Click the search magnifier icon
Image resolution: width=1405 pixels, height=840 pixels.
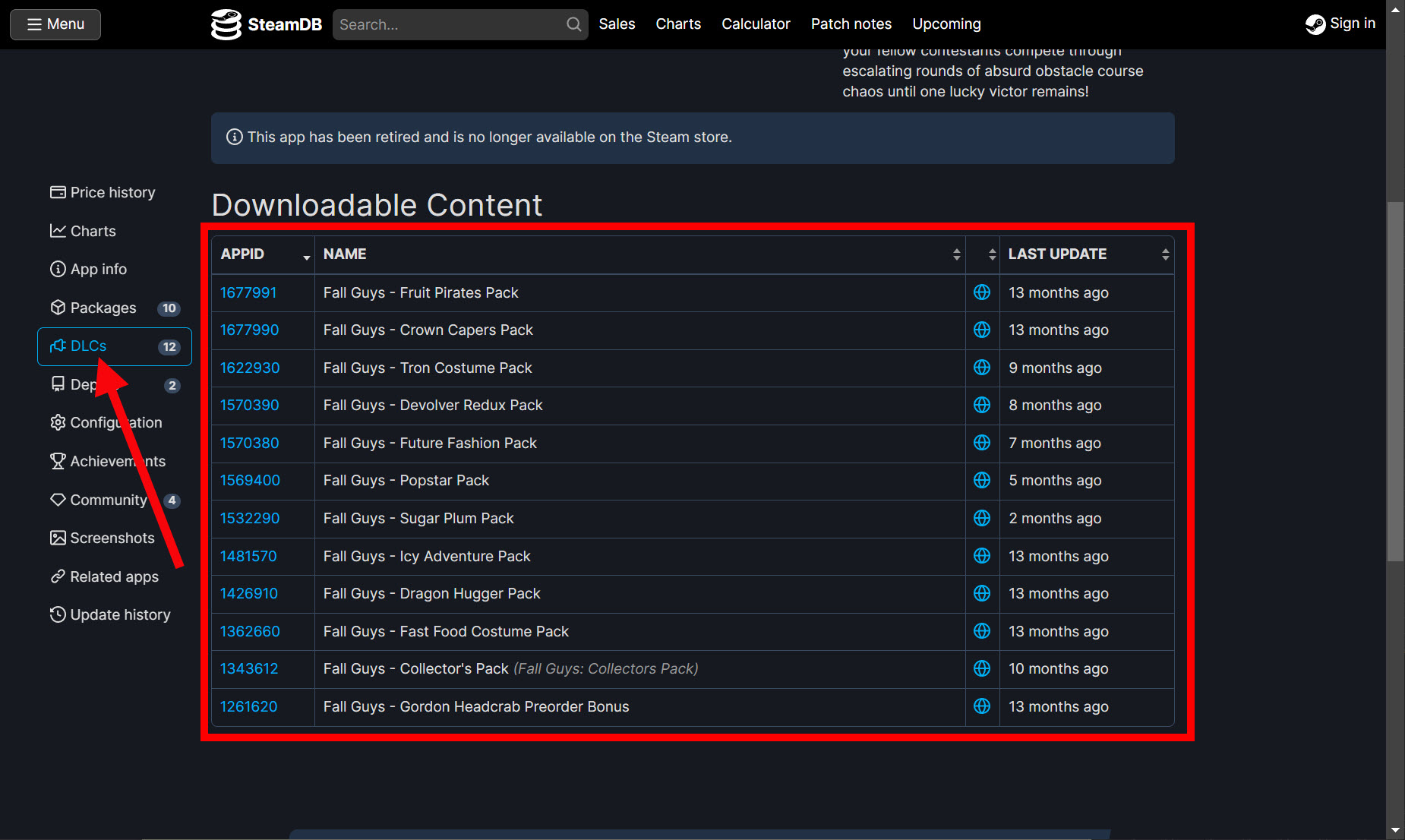(x=574, y=24)
